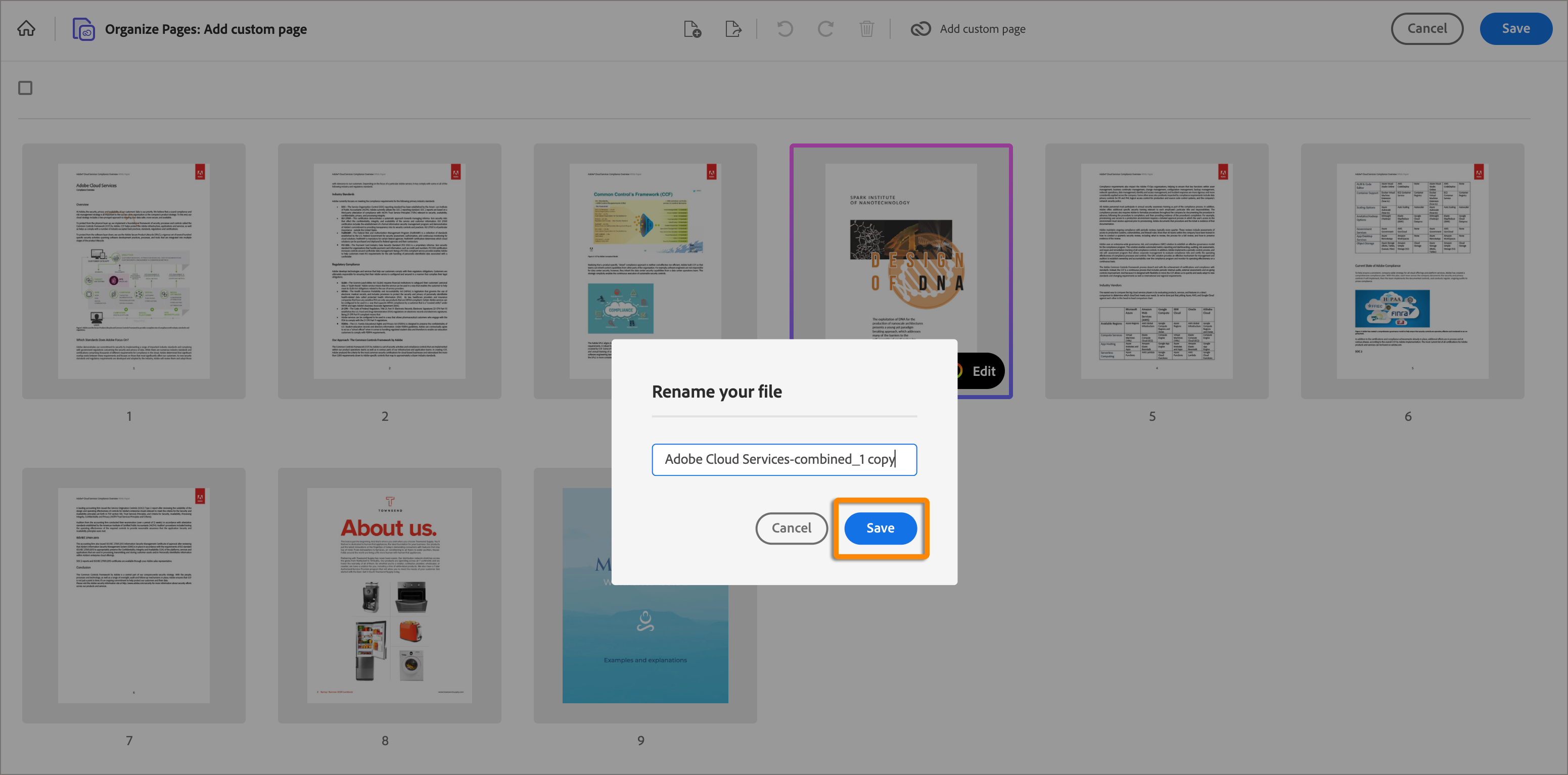Click the Add custom page icon
This screenshot has height=775, width=1568.
point(920,29)
